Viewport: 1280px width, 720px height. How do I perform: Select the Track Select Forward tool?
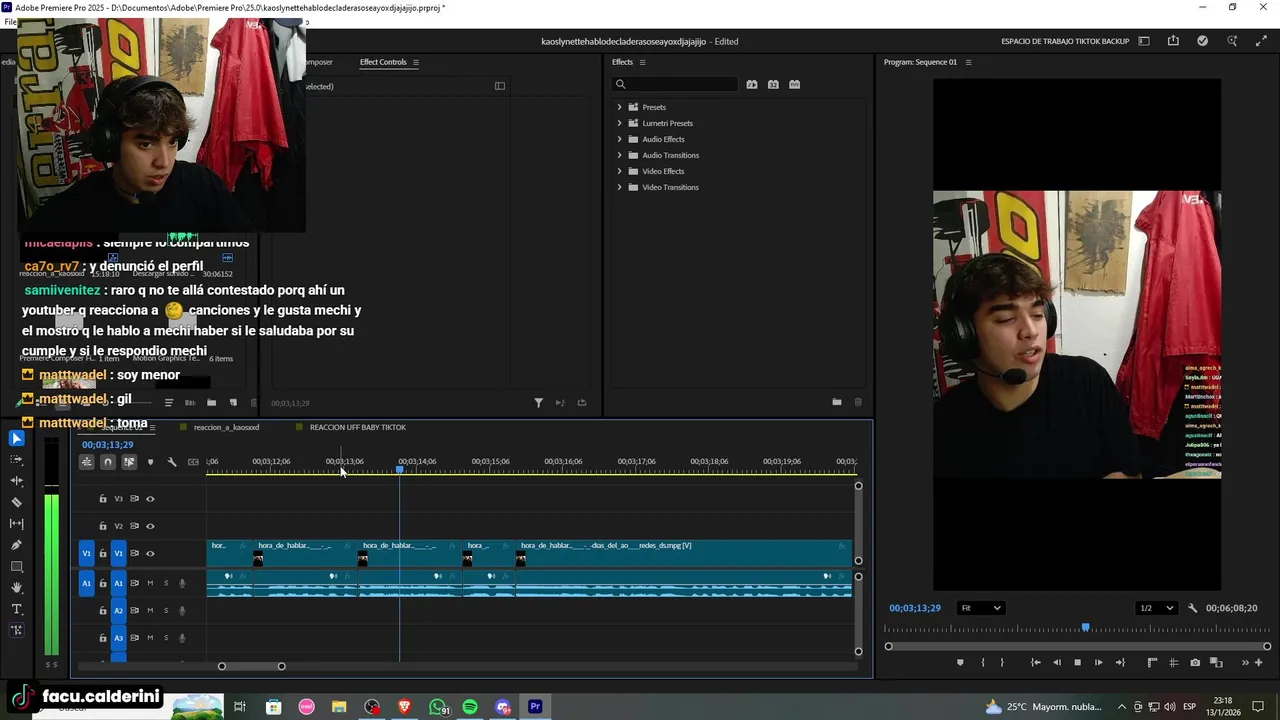click(x=16, y=460)
